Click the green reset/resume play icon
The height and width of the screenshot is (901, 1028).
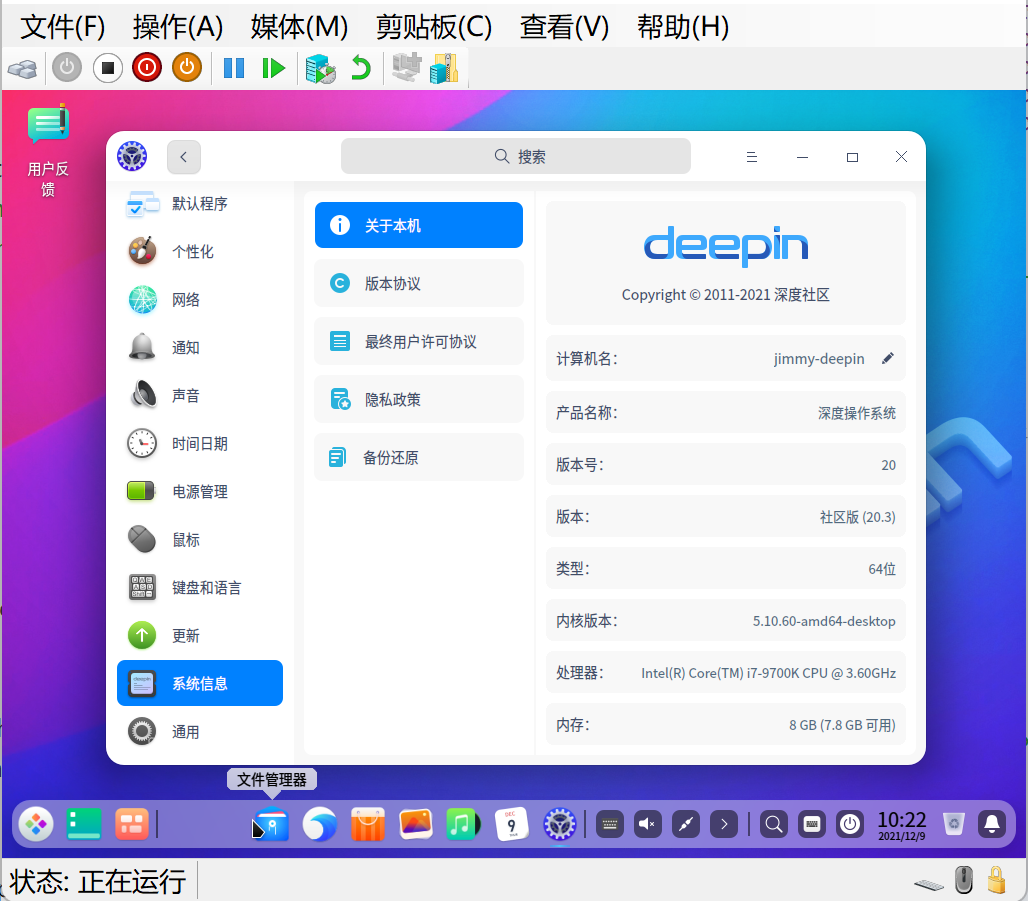pyautogui.click(x=273, y=68)
